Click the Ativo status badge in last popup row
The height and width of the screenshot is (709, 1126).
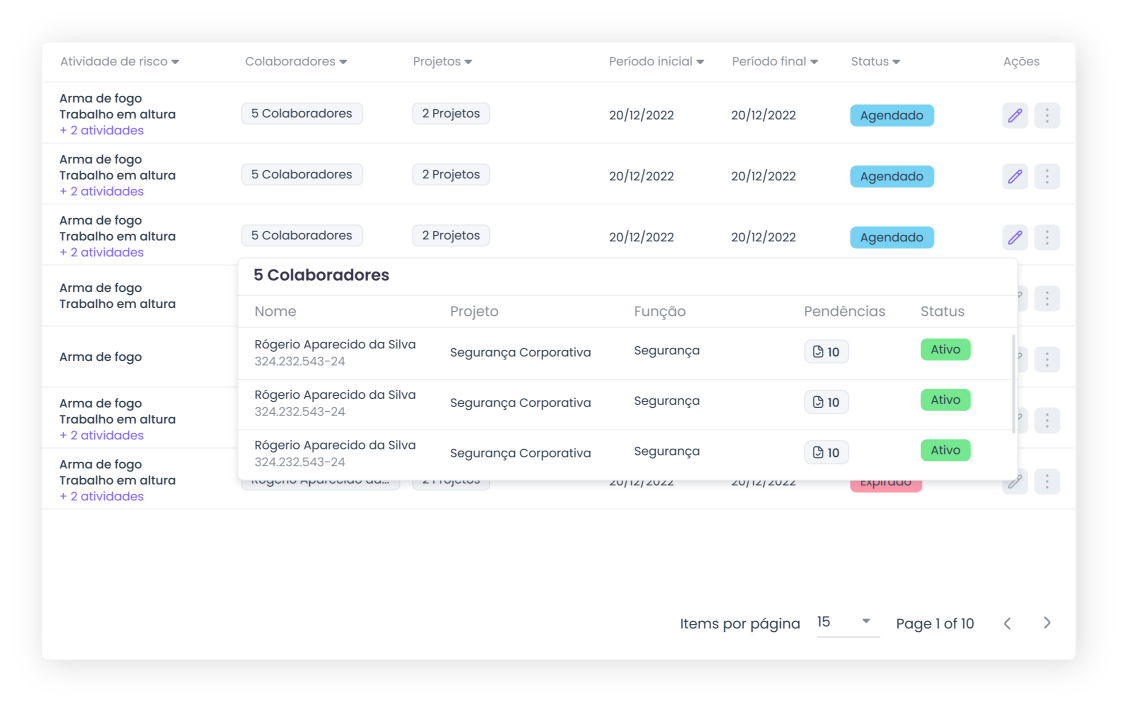pyautogui.click(x=945, y=450)
